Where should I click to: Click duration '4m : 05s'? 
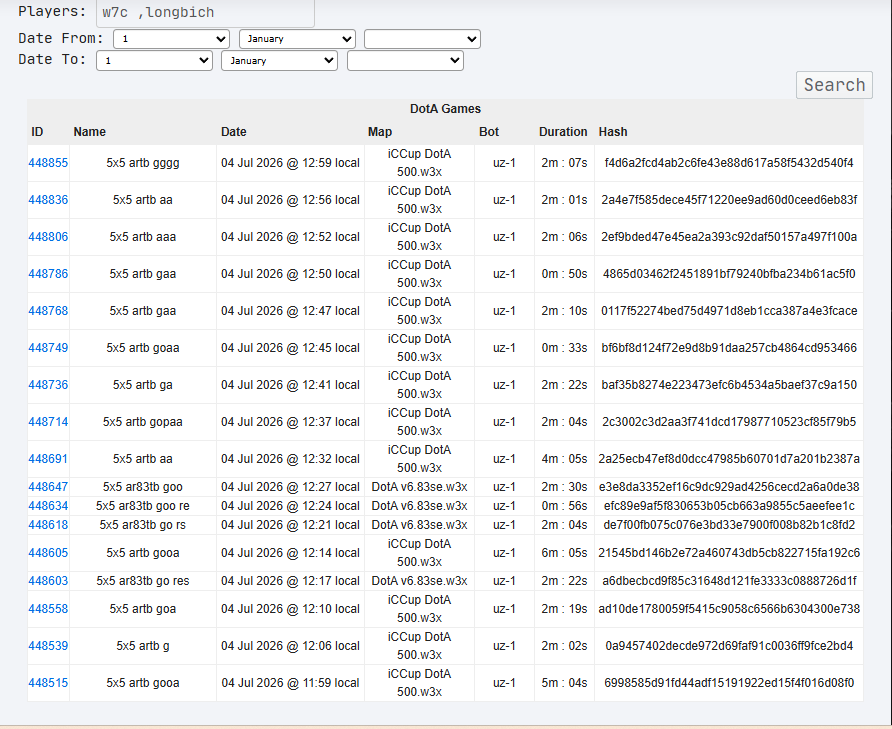coord(564,459)
